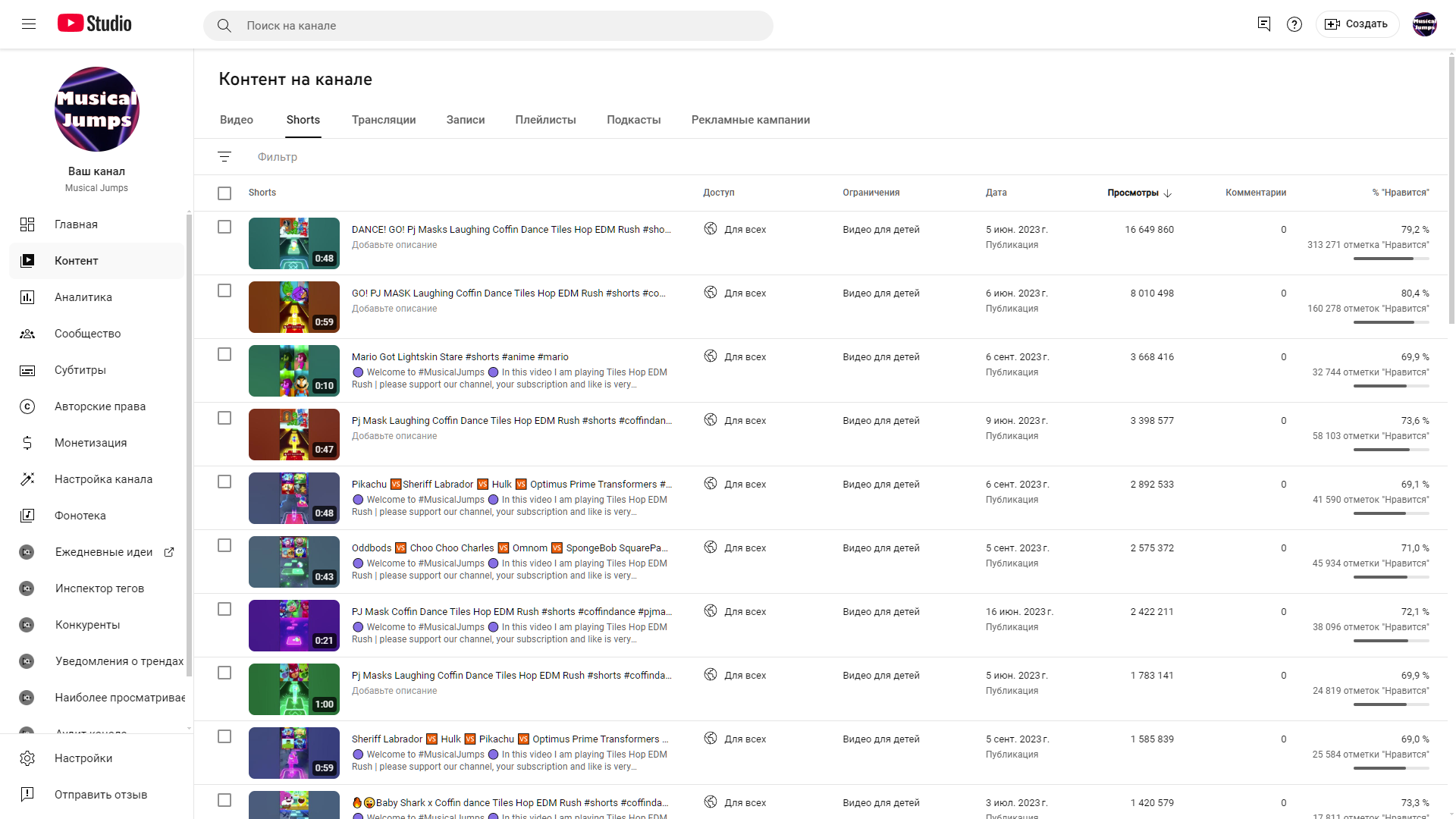The height and width of the screenshot is (819, 1456).
Task: Click the Аналитика chart icon
Action: click(x=27, y=297)
